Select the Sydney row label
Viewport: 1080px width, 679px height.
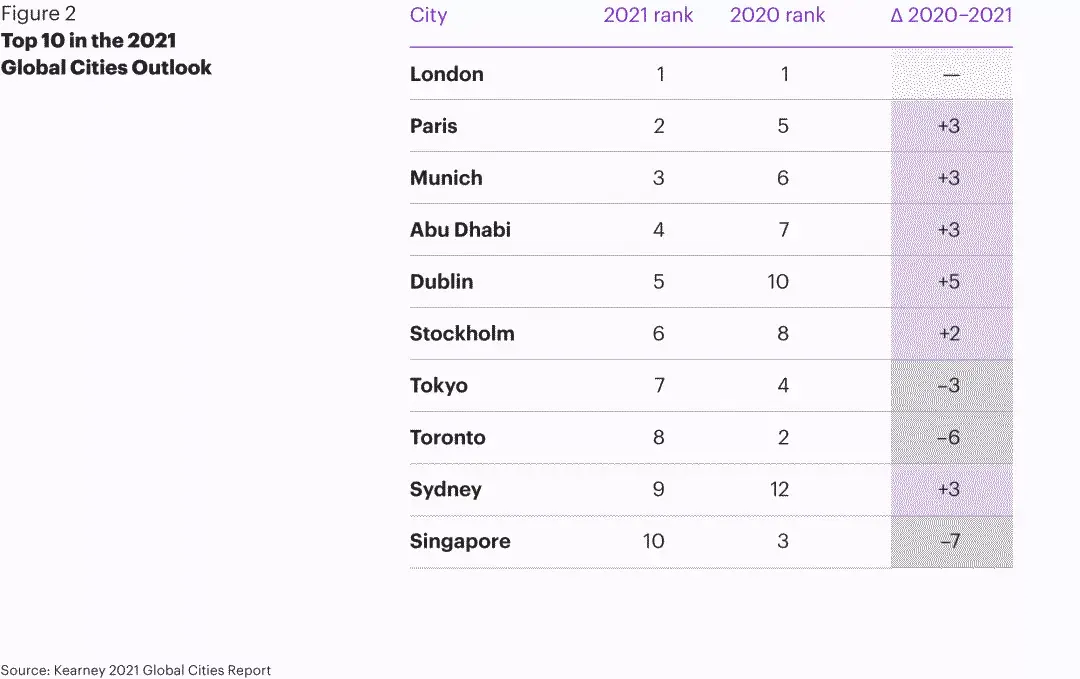click(x=446, y=490)
